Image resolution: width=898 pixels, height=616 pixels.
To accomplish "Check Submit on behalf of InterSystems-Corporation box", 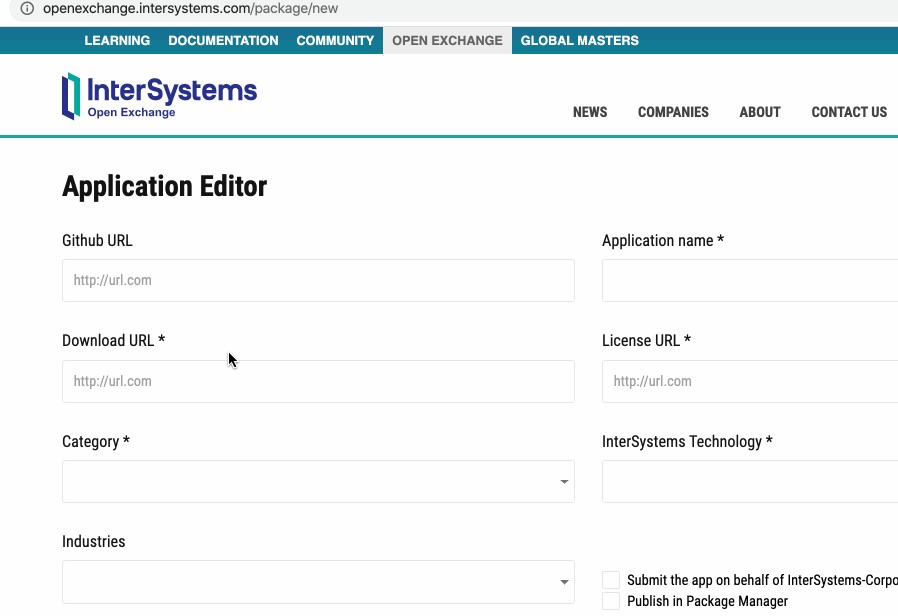I will pos(611,580).
